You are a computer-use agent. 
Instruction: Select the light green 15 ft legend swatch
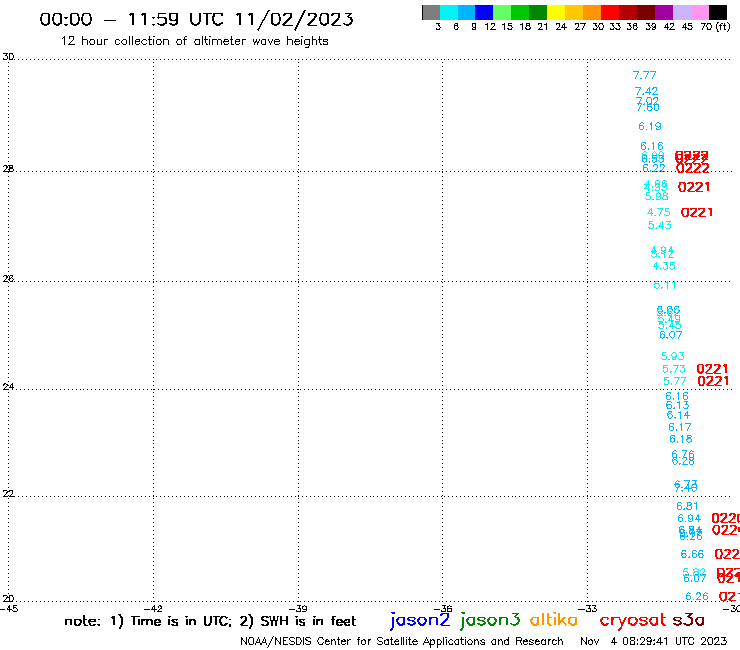pos(502,12)
